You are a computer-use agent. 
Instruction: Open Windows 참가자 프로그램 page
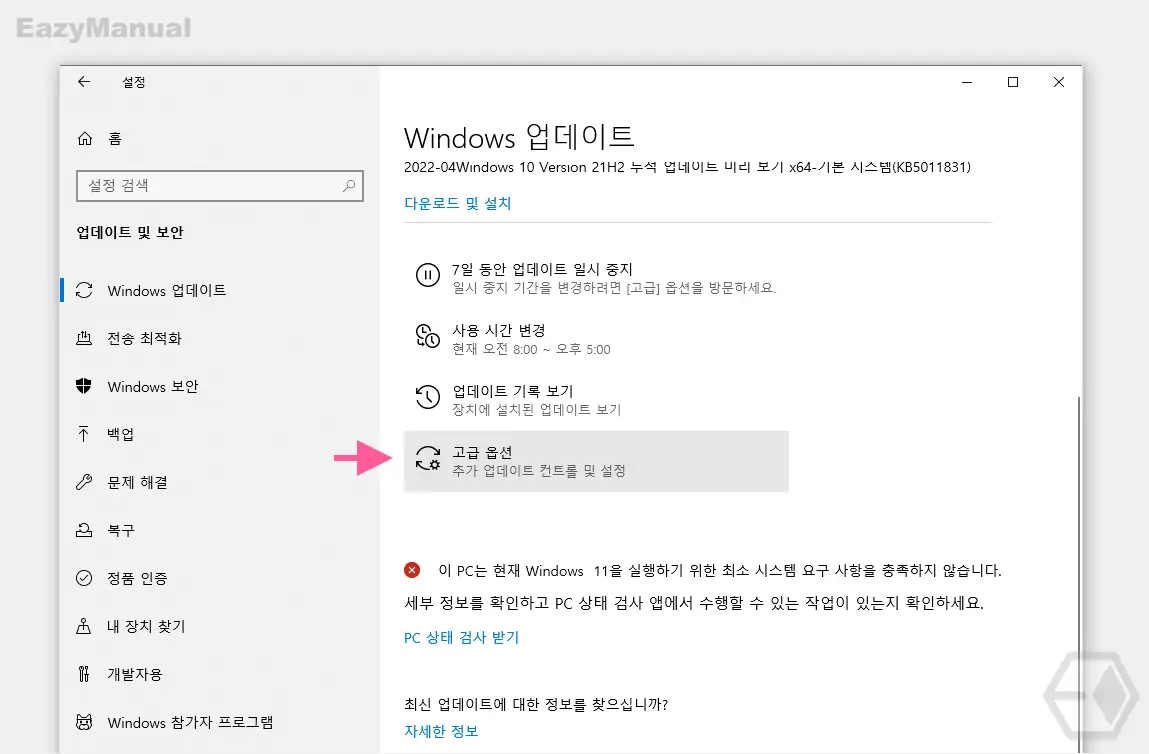[219, 722]
